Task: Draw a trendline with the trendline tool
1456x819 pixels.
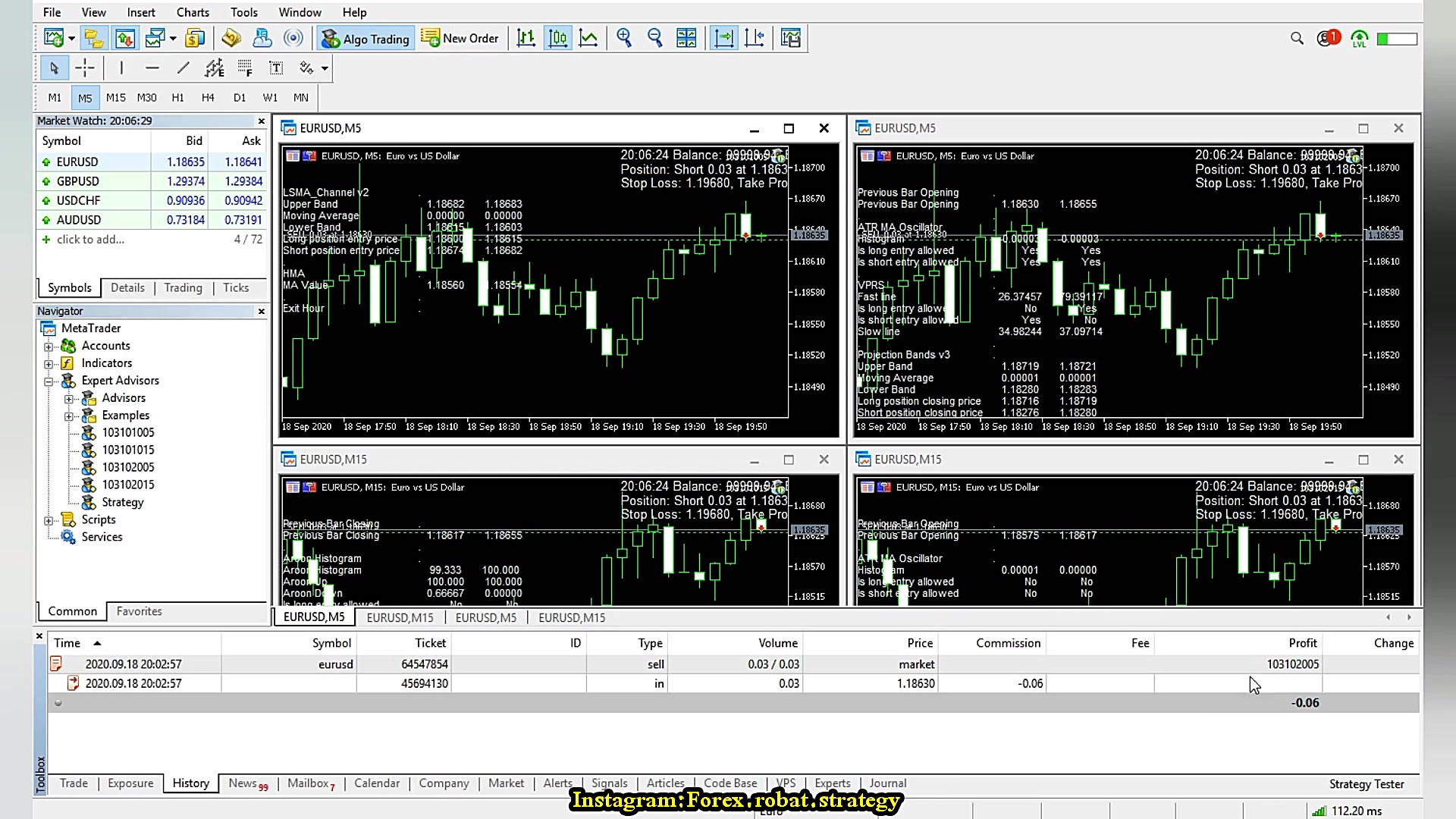Action: click(183, 68)
